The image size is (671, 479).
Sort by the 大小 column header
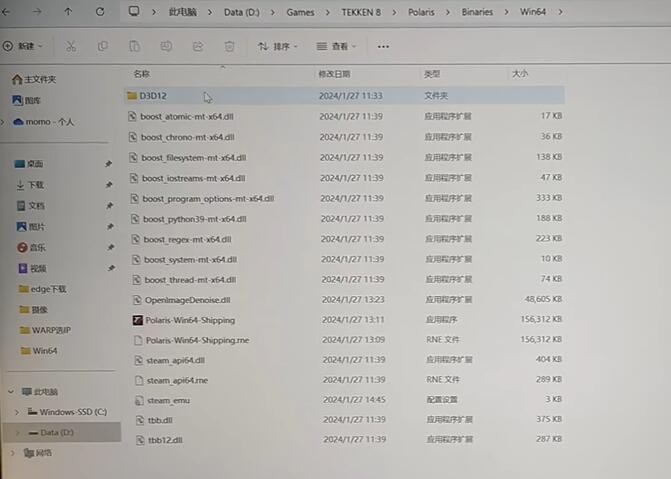(x=520, y=74)
